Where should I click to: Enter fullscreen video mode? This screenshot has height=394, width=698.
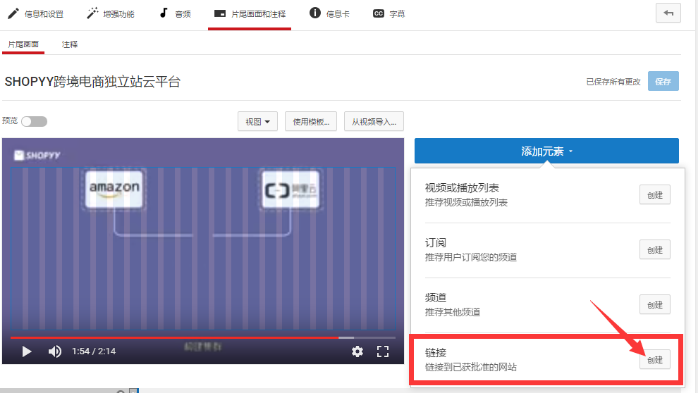pyautogui.click(x=383, y=352)
